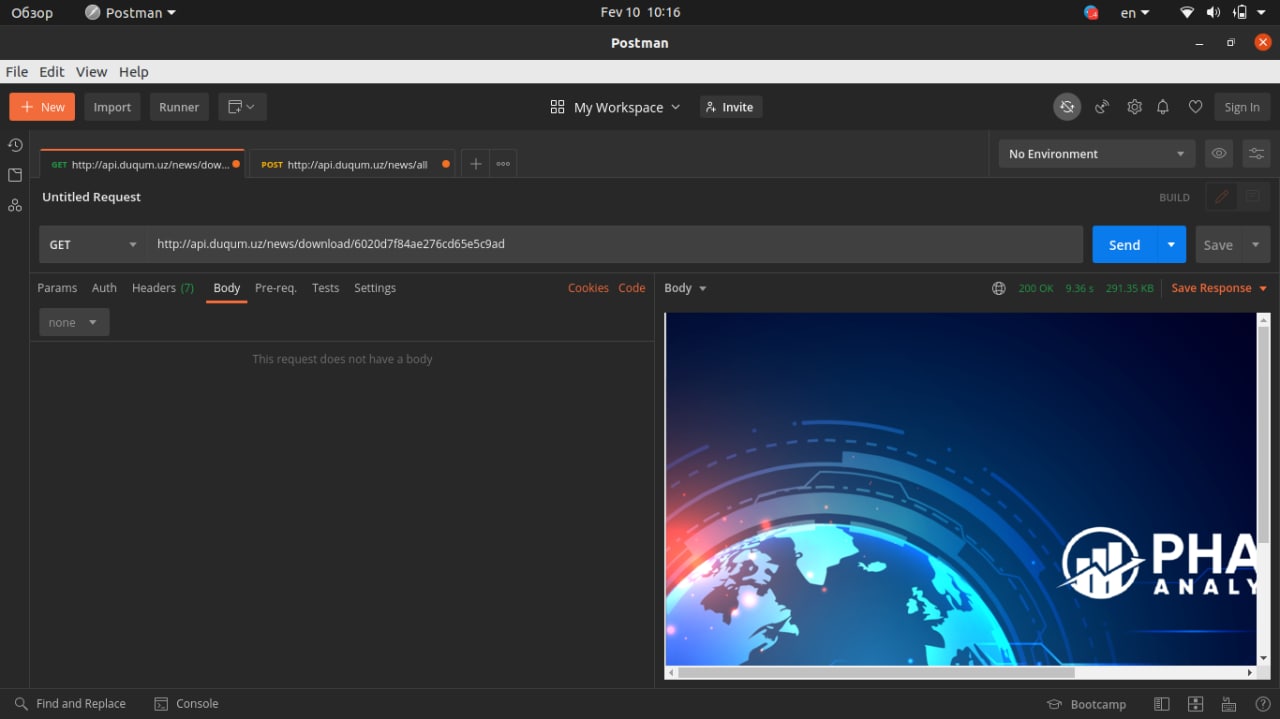Send the request
Viewport: 1280px width, 719px height.
coord(1124,245)
